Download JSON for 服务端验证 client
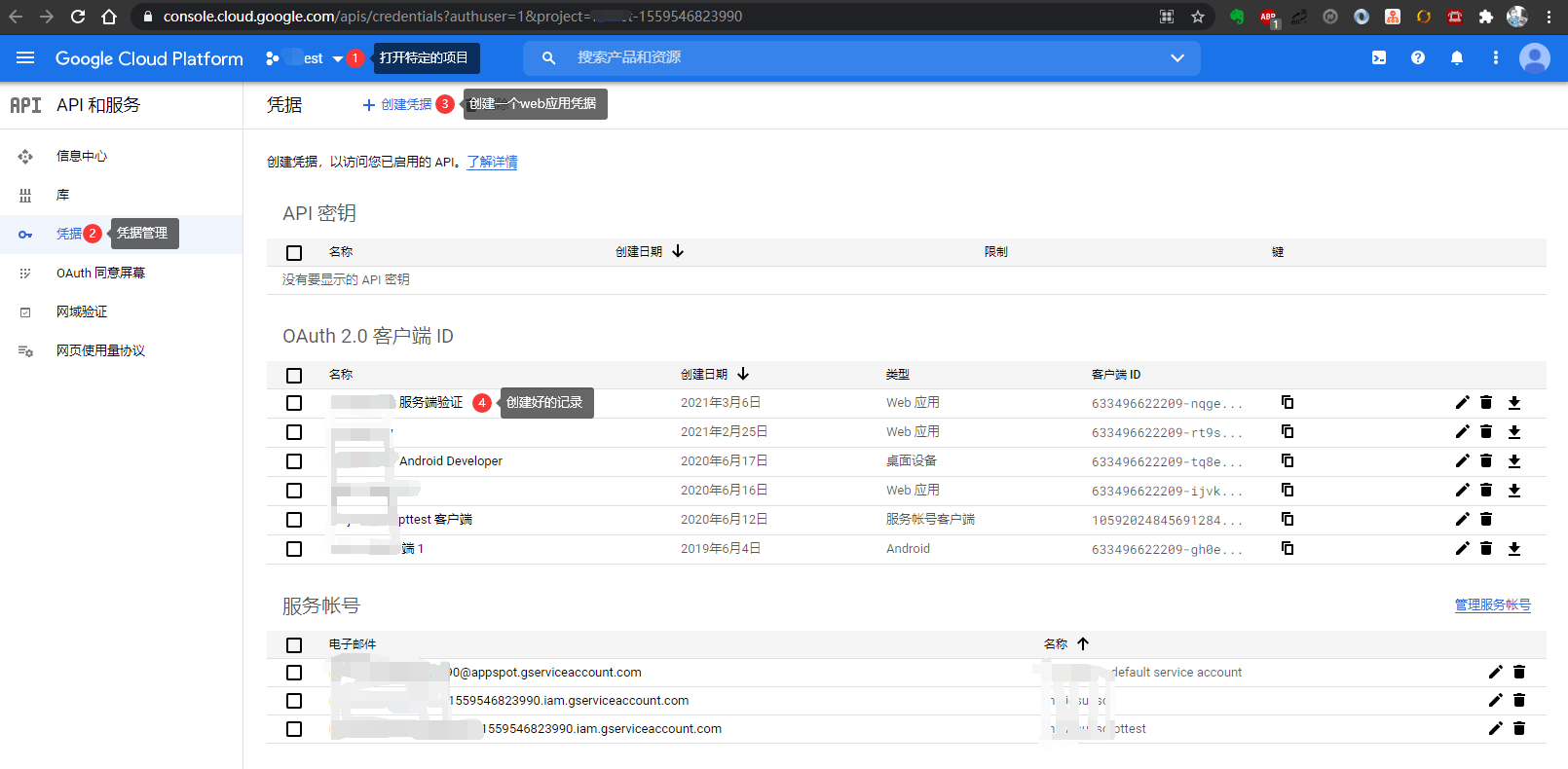Screen dimensions: 1568x769 pyautogui.click(x=1514, y=402)
